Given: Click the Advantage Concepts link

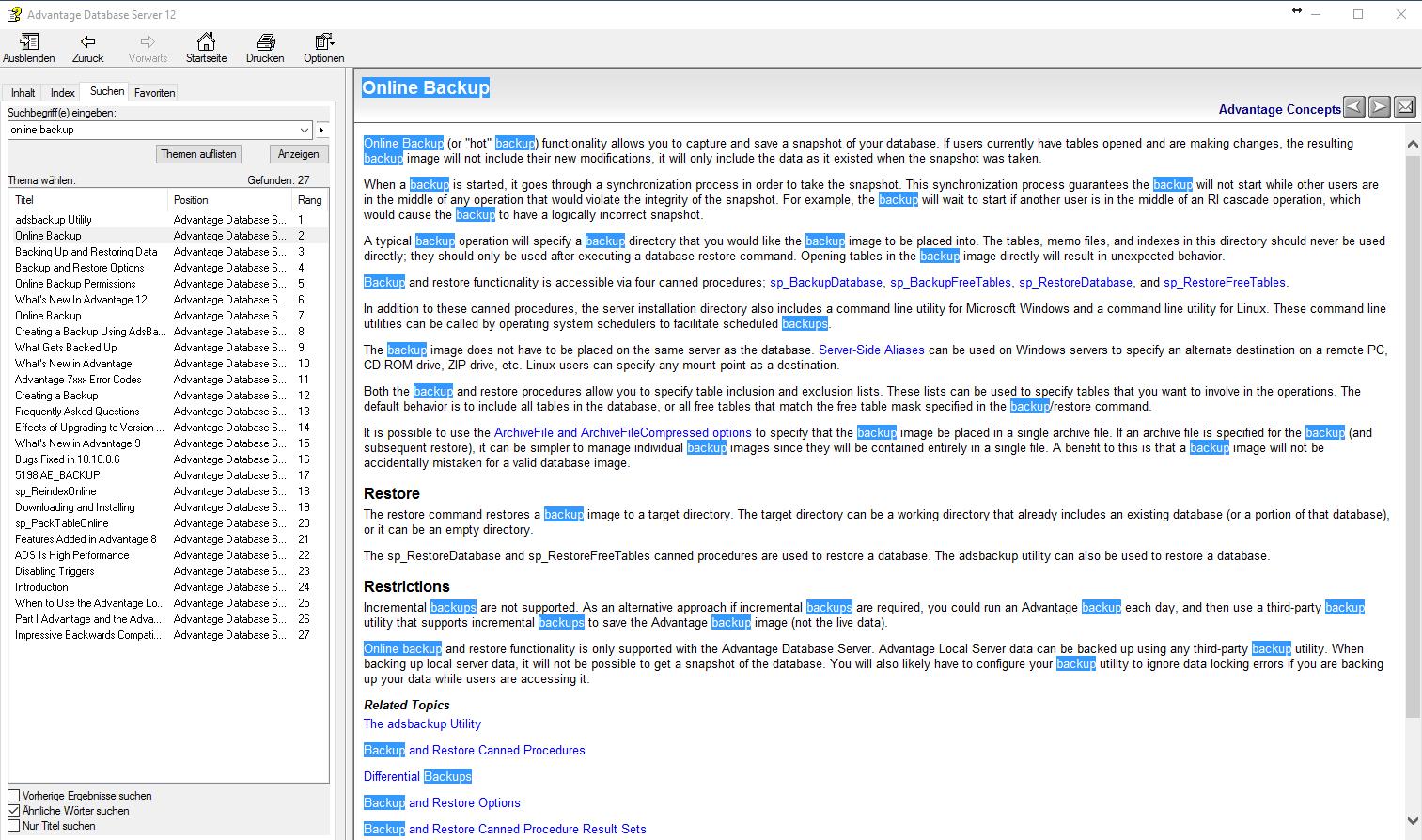Looking at the screenshot, I should [x=1279, y=110].
